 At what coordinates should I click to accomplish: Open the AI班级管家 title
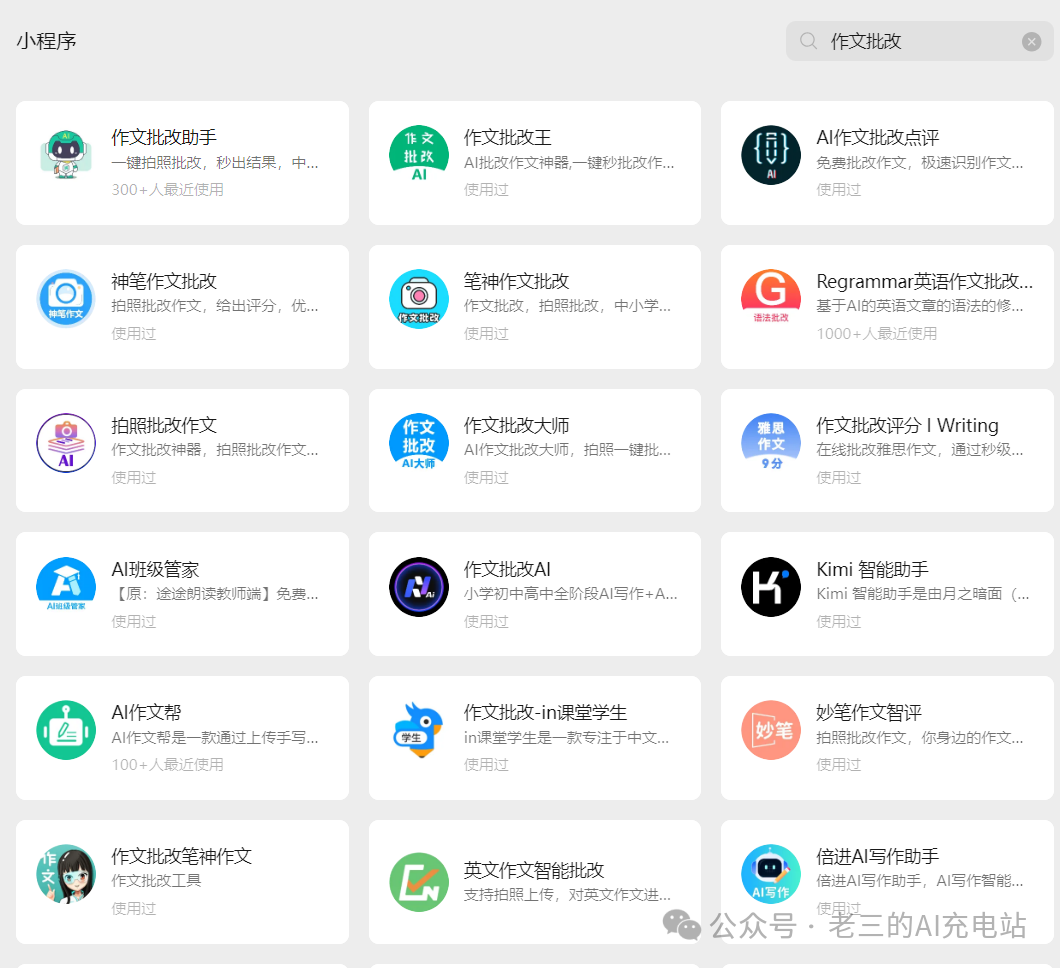click(x=155, y=569)
